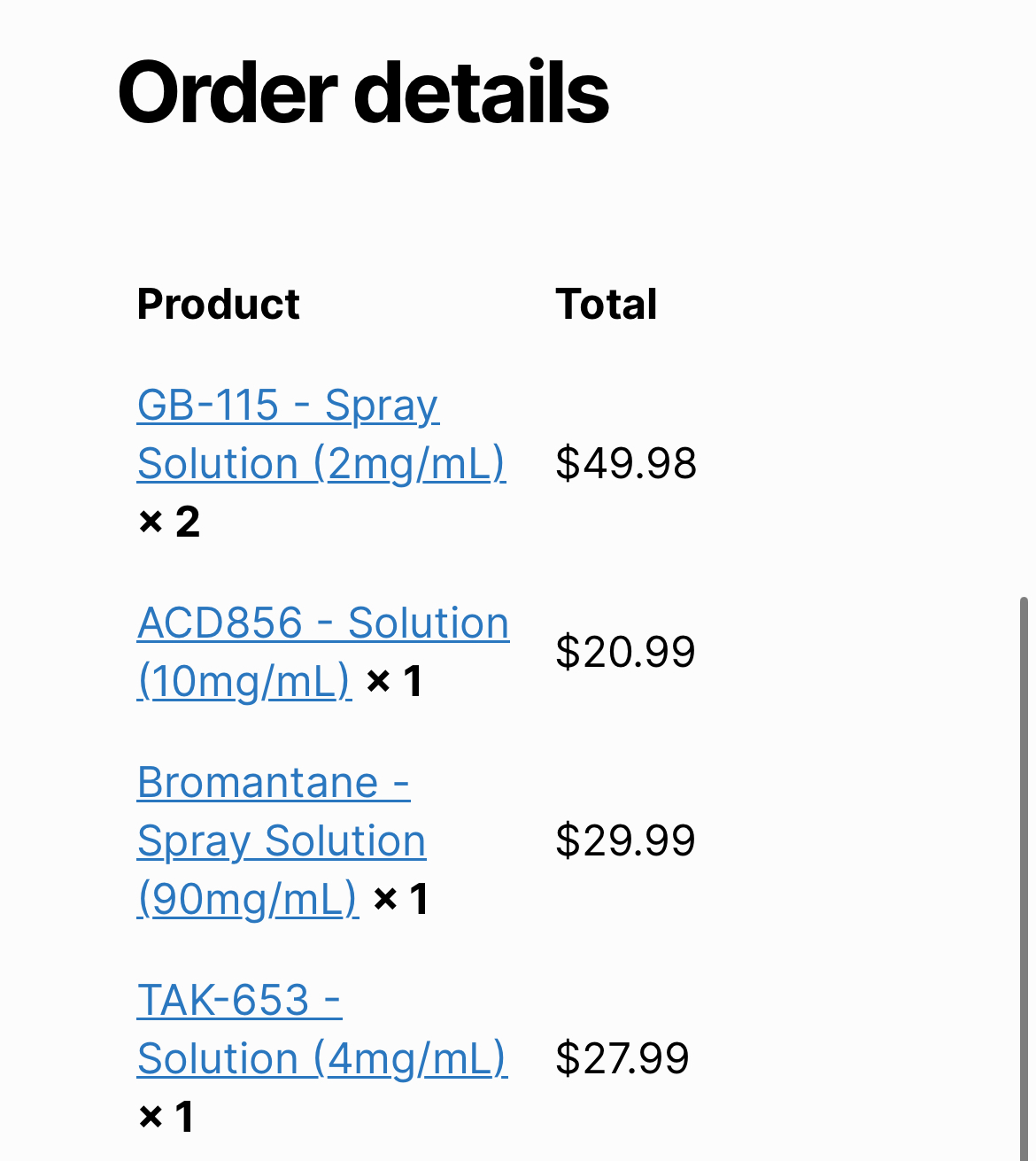This screenshot has height=1161, width=1036.
Task: Click the $29.99 total price
Action: (625, 840)
